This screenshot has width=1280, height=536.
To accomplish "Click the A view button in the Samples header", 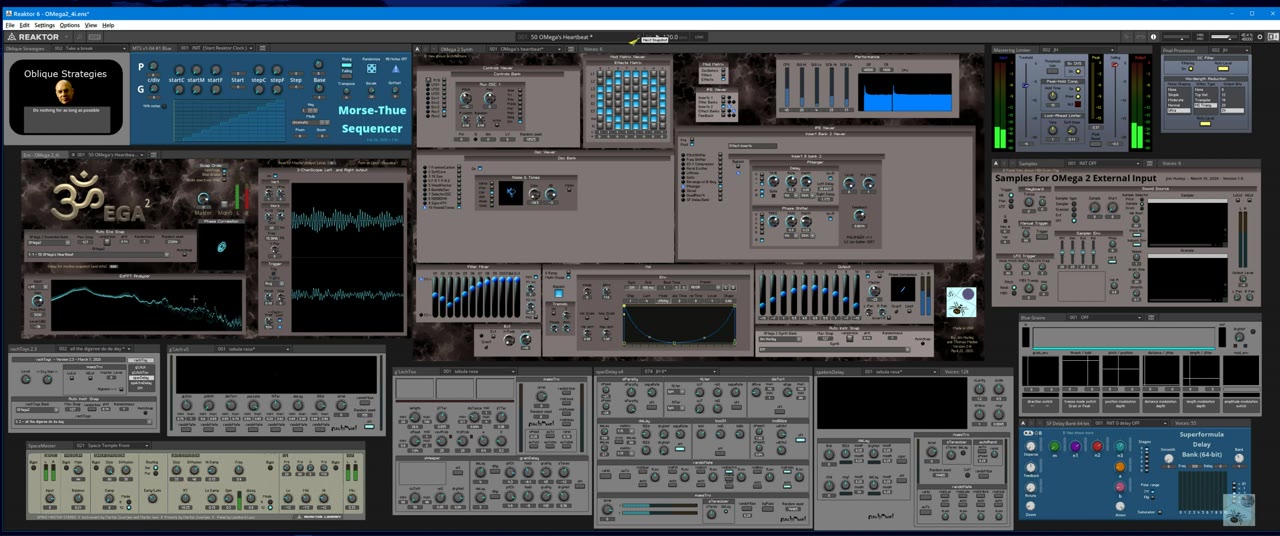I will click(998, 162).
